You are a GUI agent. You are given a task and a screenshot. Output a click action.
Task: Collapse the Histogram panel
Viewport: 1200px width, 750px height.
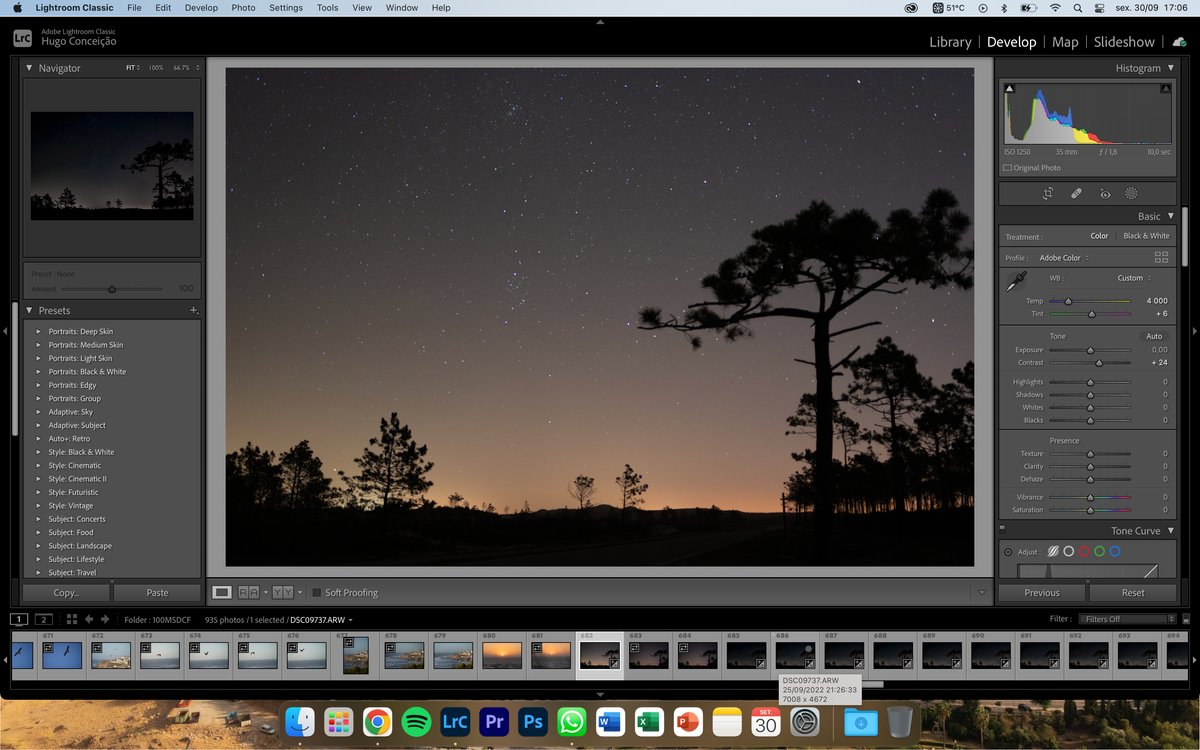click(x=1171, y=68)
